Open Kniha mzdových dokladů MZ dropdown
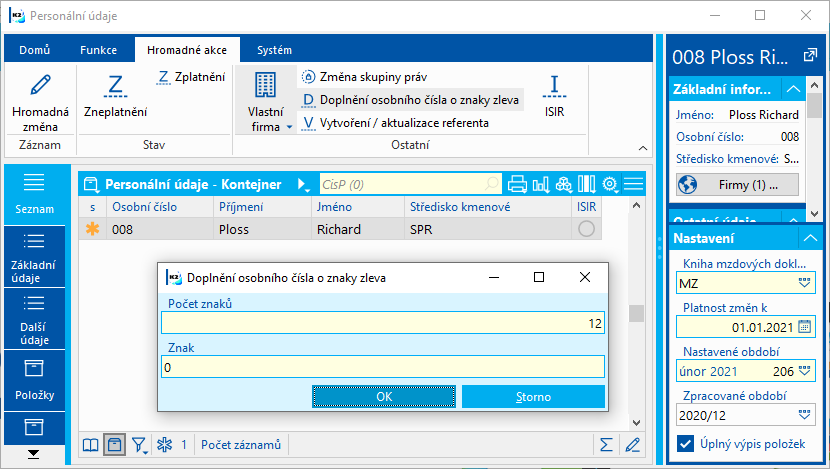Image resolution: width=830 pixels, height=469 pixels. click(804, 283)
